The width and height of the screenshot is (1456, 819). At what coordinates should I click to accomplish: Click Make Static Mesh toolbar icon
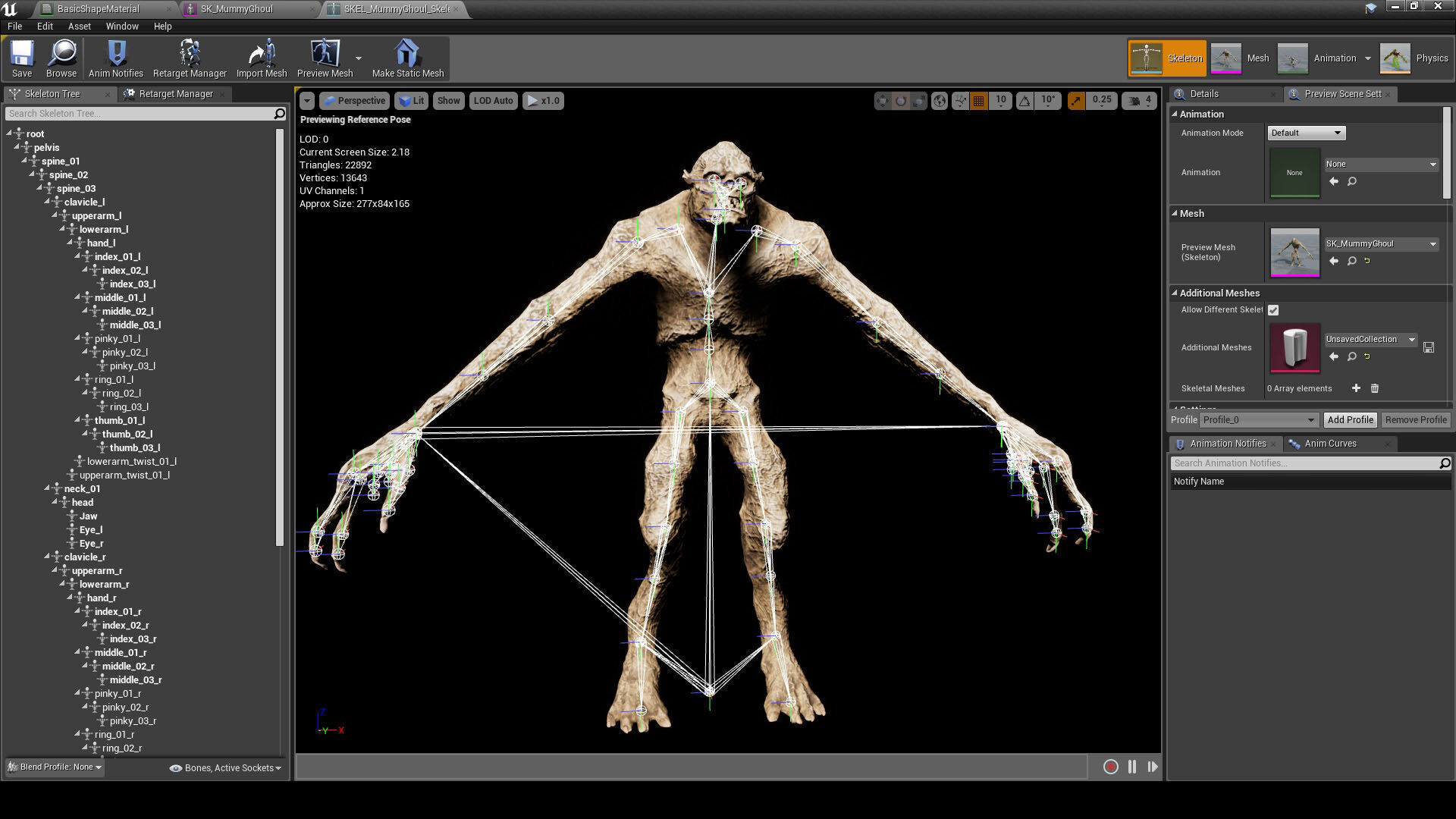pyautogui.click(x=408, y=58)
